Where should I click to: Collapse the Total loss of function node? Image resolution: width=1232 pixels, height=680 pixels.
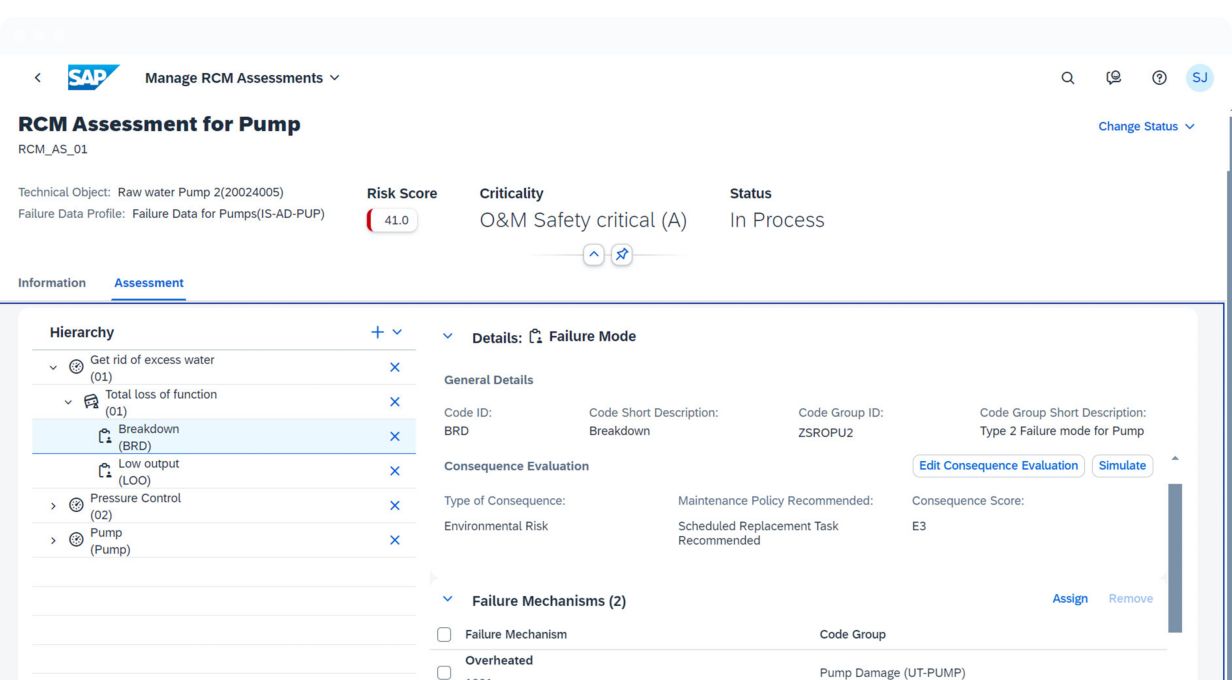69,402
